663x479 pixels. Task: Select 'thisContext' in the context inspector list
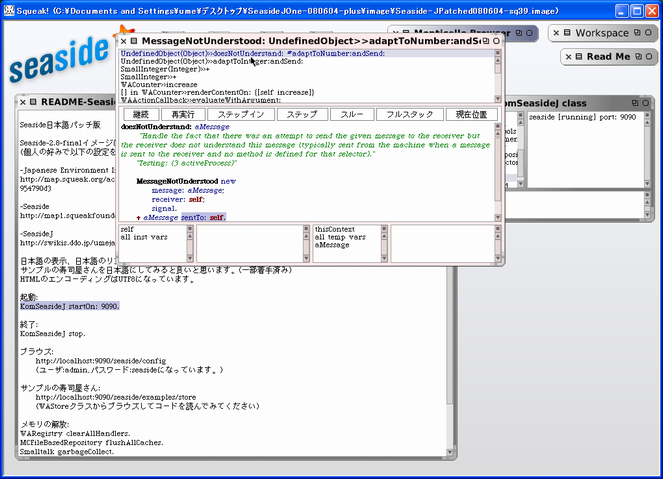tap(334, 229)
